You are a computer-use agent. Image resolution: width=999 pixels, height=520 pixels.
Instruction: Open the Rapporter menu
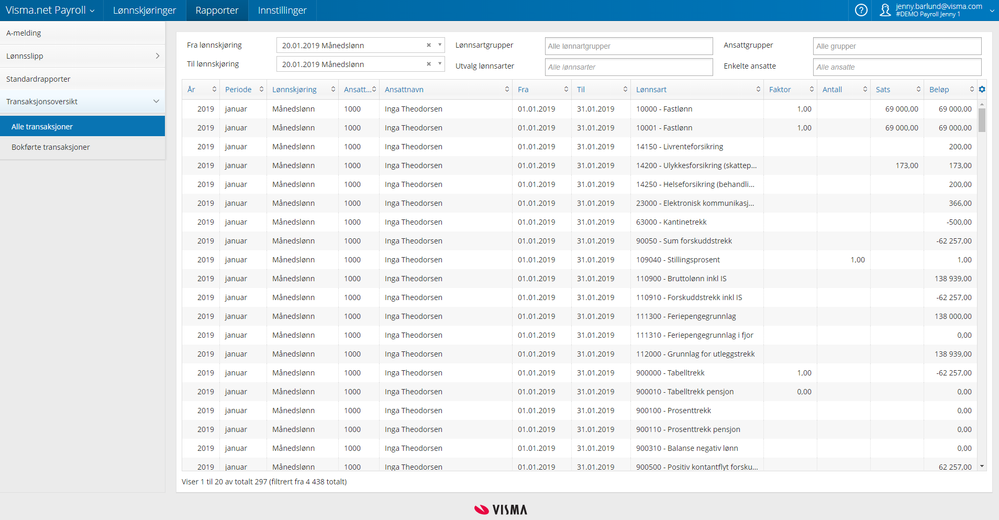(217, 10)
